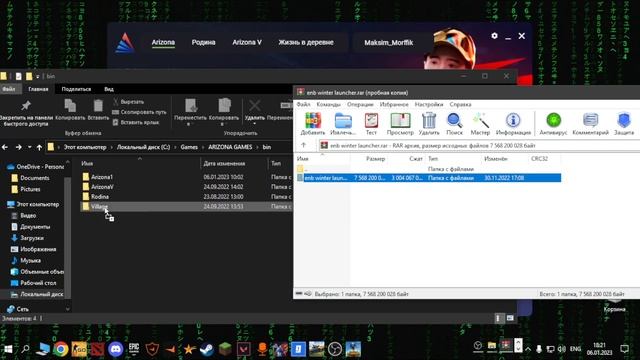
Task: Select the Родина tab in launcher
Action: click(x=203, y=42)
